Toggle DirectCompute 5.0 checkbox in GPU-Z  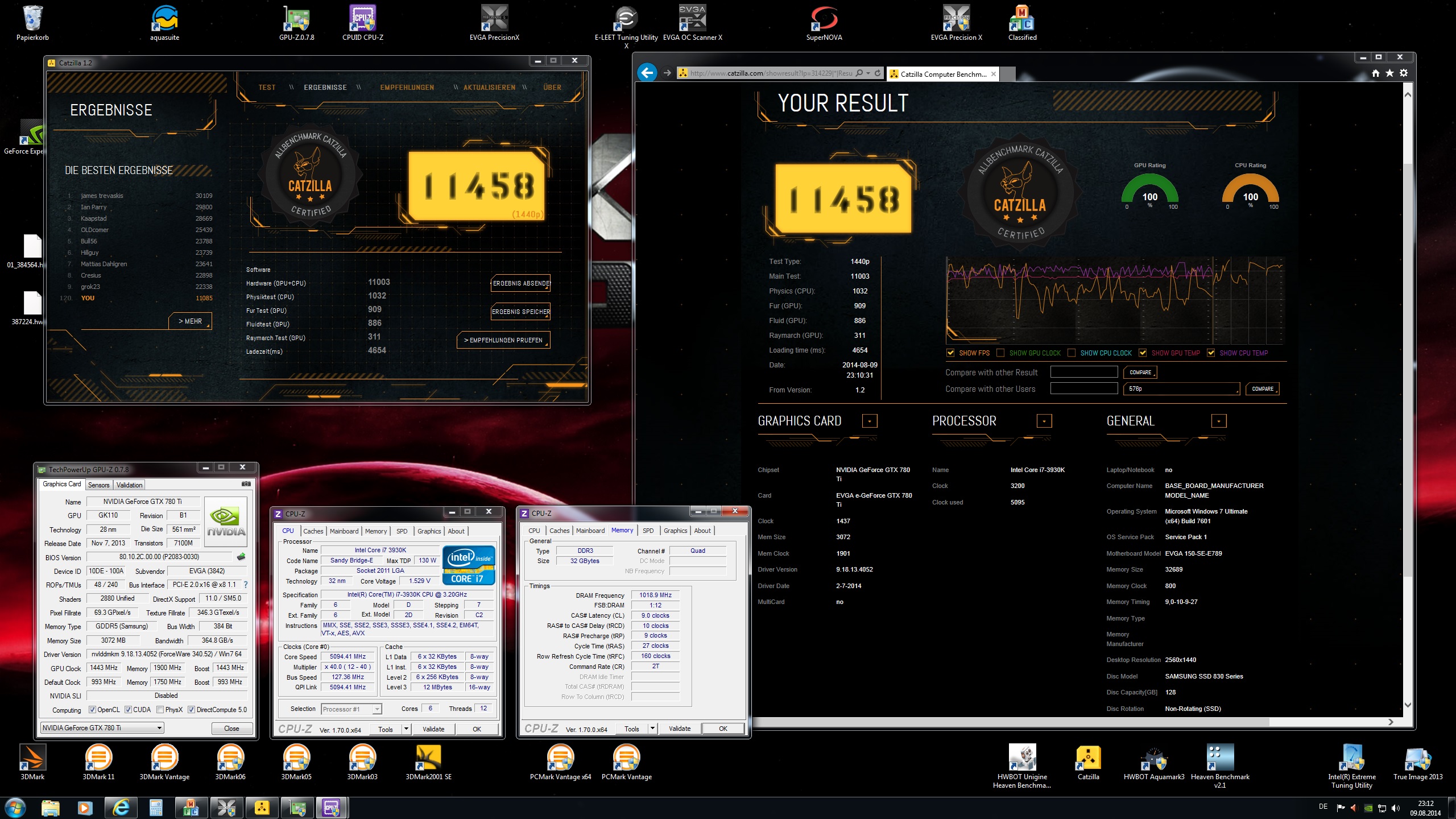(192, 710)
